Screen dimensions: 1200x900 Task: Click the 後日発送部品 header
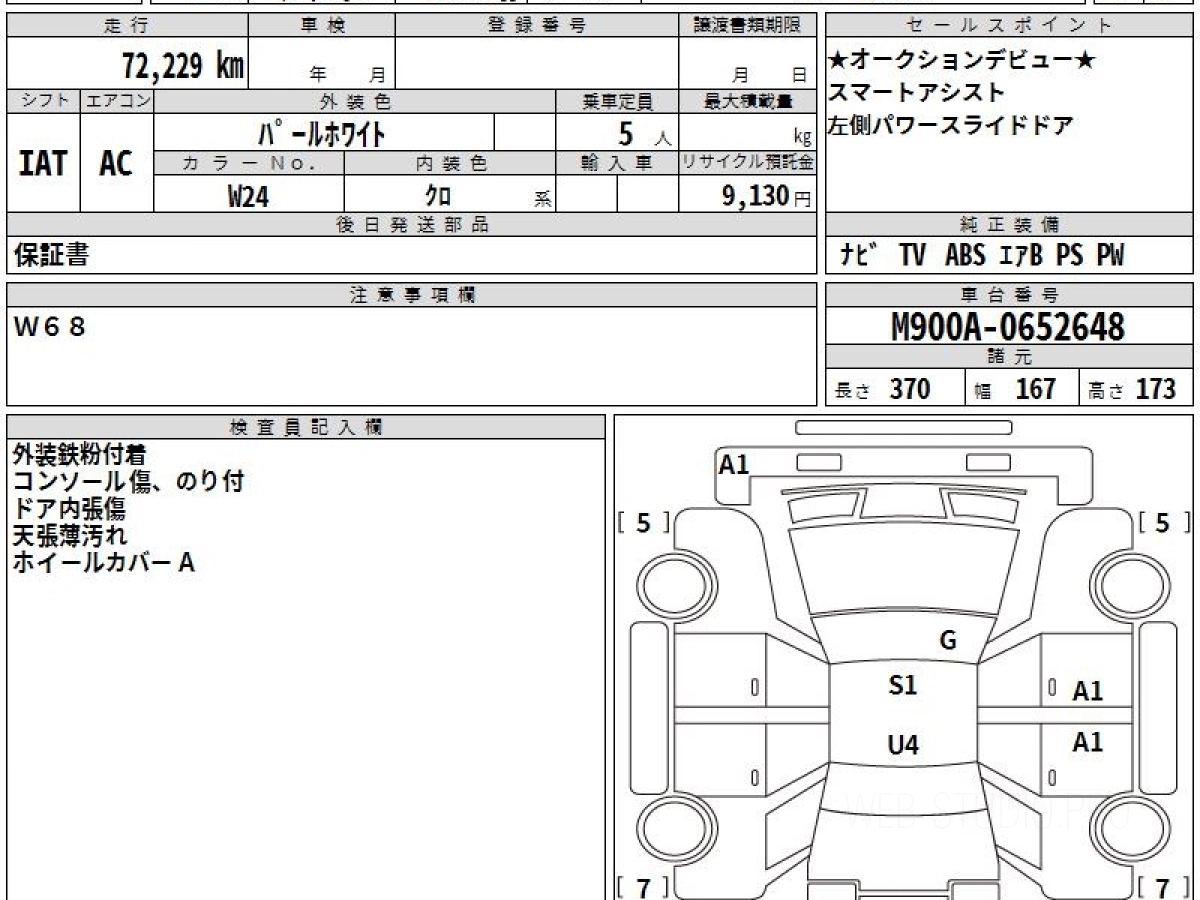pyautogui.click(x=412, y=224)
